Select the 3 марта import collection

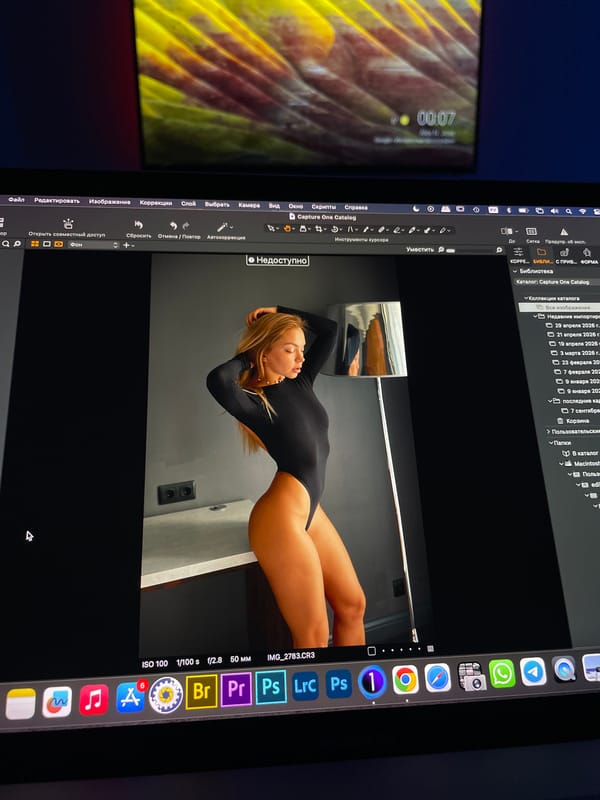point(576,353)
